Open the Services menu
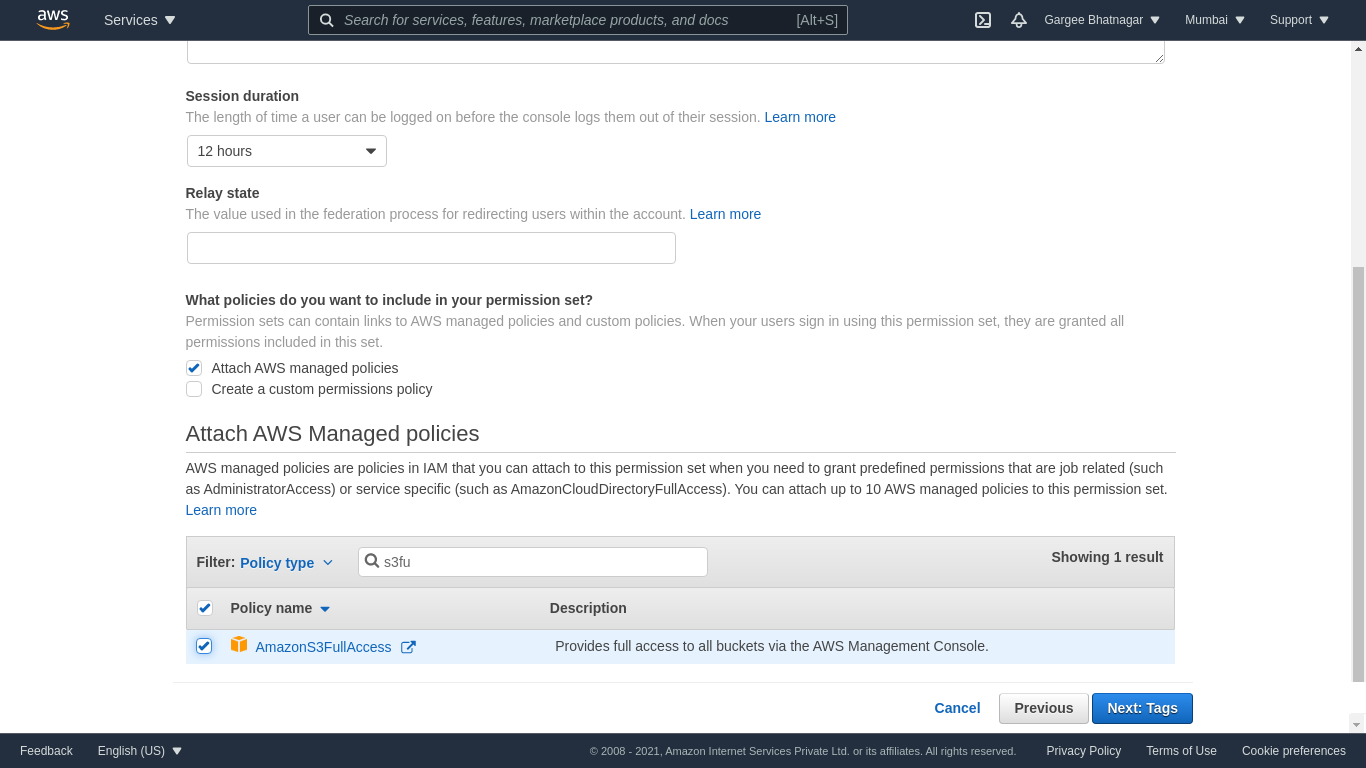1366x768 pixels. (x=140, y=20)
